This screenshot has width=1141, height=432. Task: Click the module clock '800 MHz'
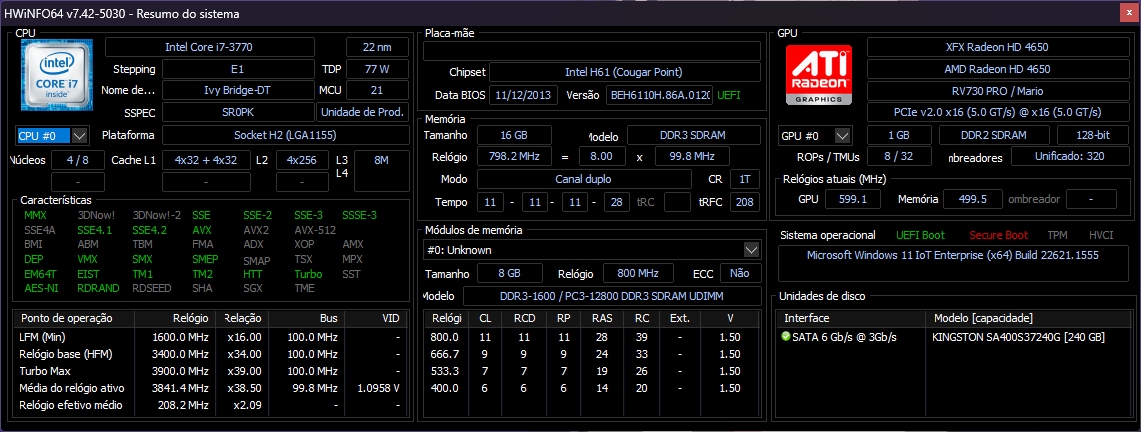point(638,273)
